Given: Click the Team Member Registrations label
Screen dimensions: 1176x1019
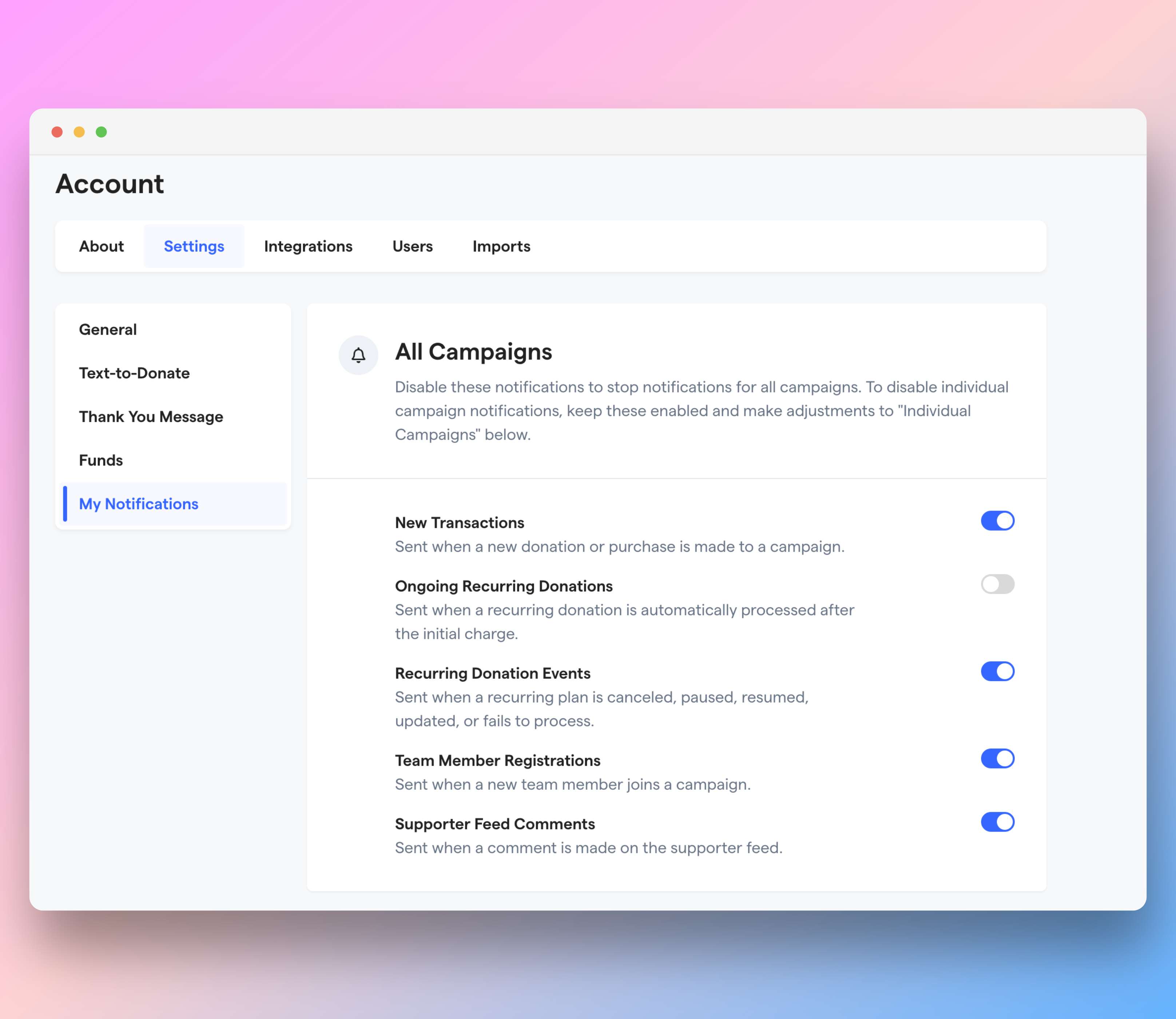Looking at the screenshot, I should 498,761.
